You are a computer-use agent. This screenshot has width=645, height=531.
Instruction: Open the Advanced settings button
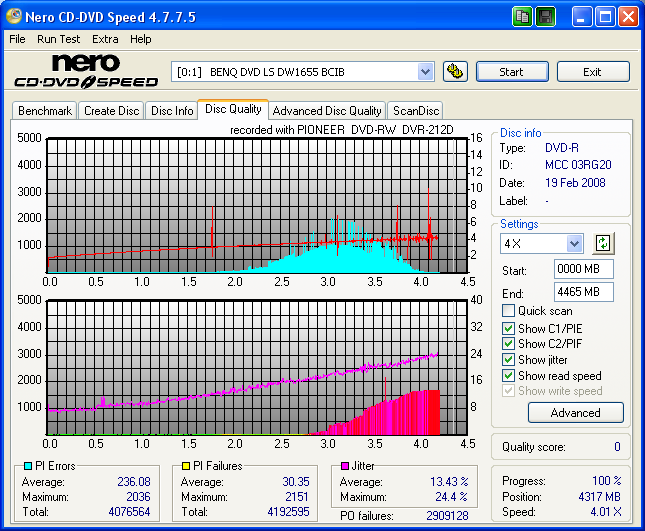pos(575,413)
